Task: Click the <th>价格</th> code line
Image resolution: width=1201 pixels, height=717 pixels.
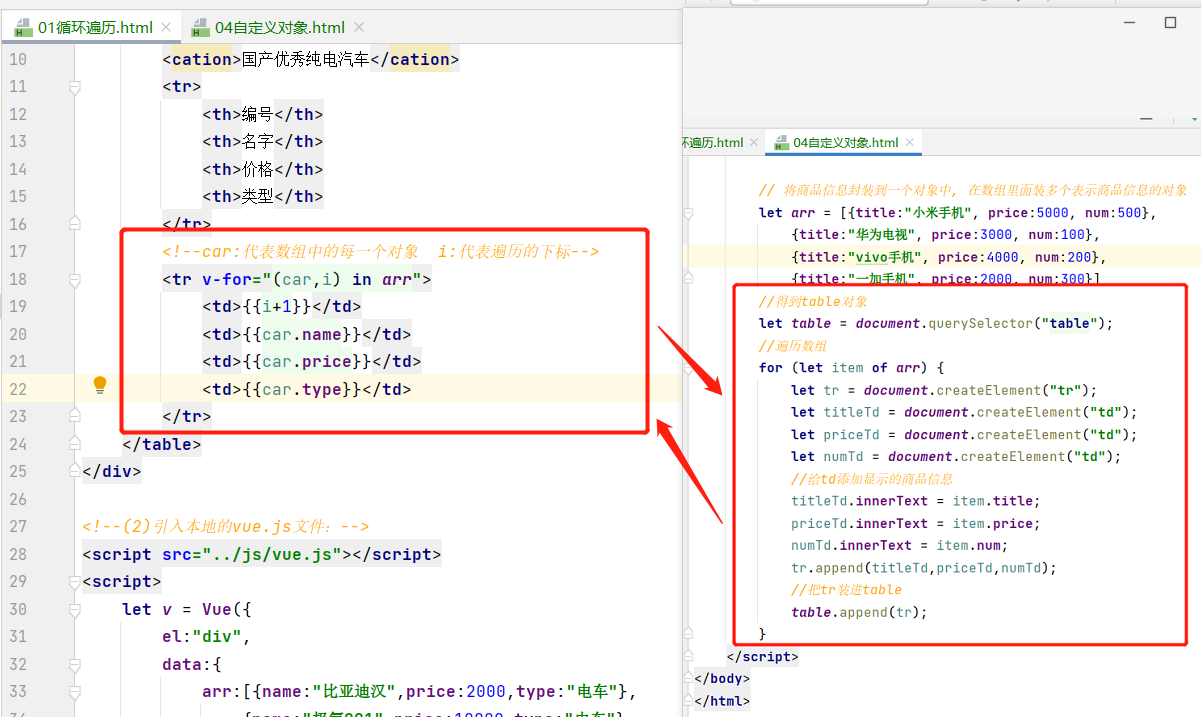Action: tap(263, 169)
